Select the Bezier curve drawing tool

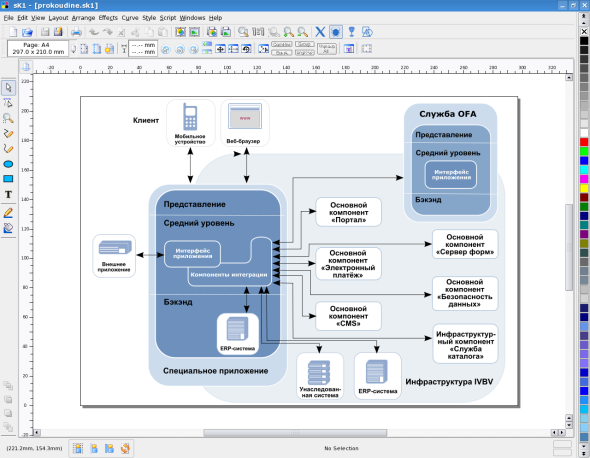pyautogui.click(x=8, y=149)
